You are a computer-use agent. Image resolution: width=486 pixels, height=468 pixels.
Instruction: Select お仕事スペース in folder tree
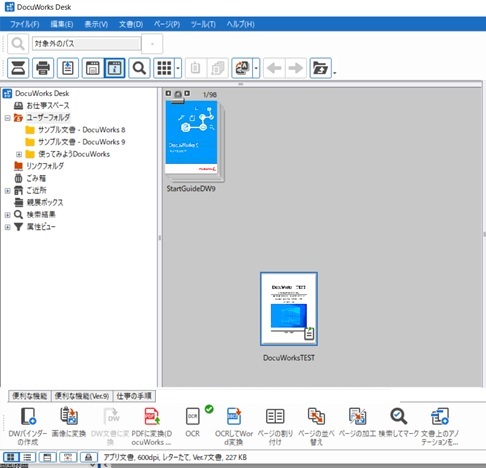48,106
